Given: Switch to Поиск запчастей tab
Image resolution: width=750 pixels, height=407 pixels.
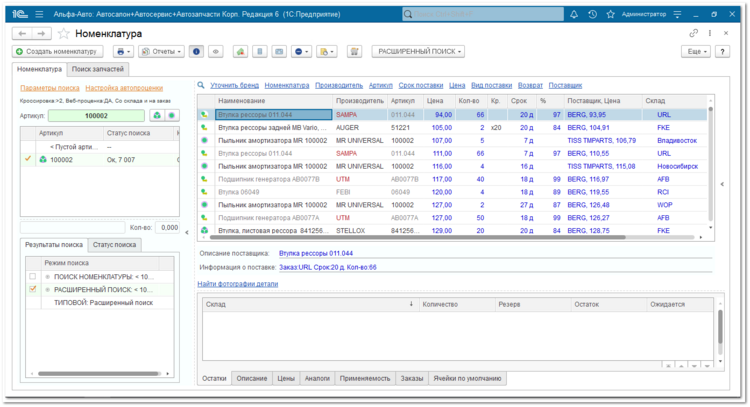Looking at the screenshot, I should (x=98, y=69).
